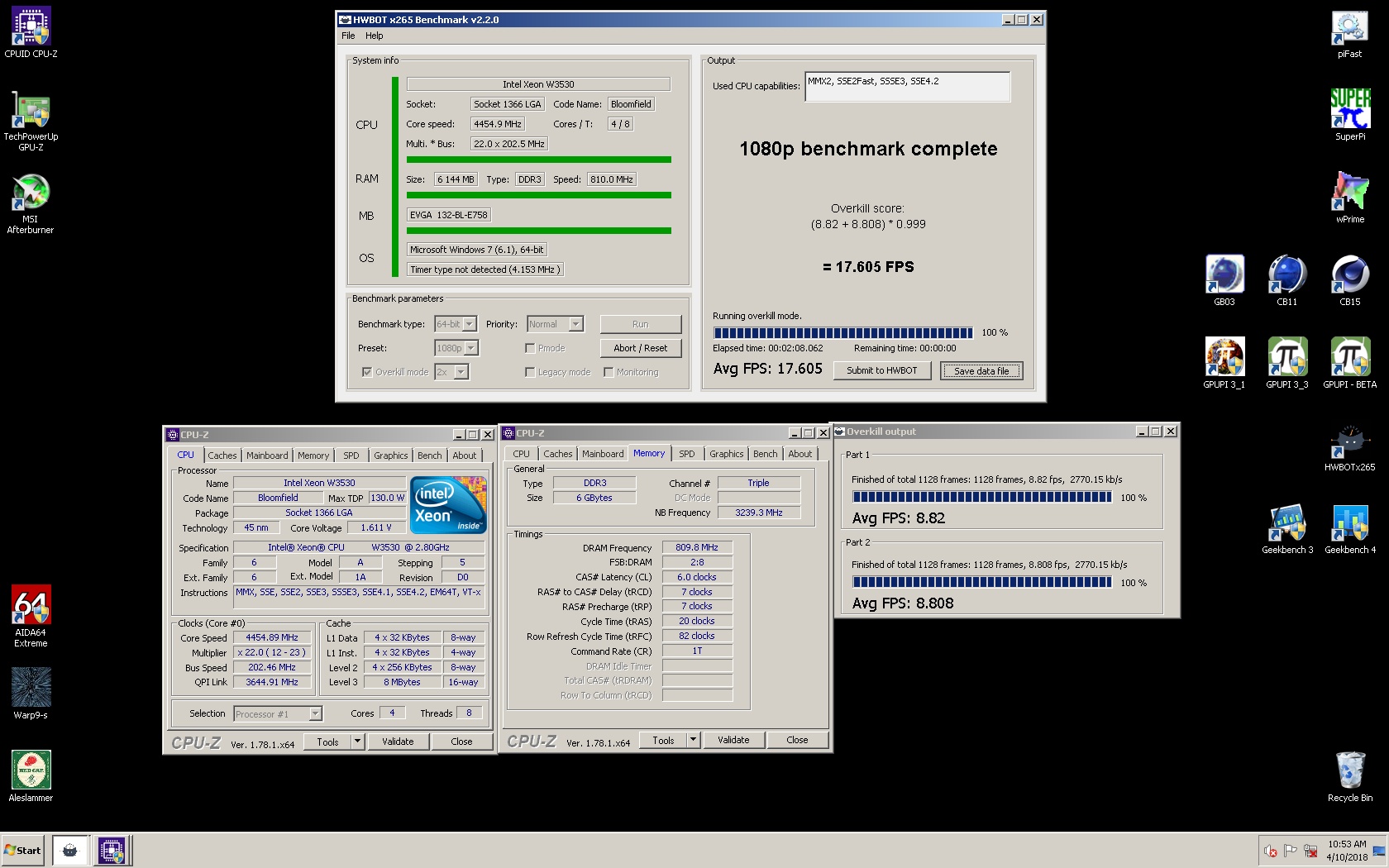Open the Benchmark type 64-bit dropdown
The image size is (1389, 868).
pos(470,324)
